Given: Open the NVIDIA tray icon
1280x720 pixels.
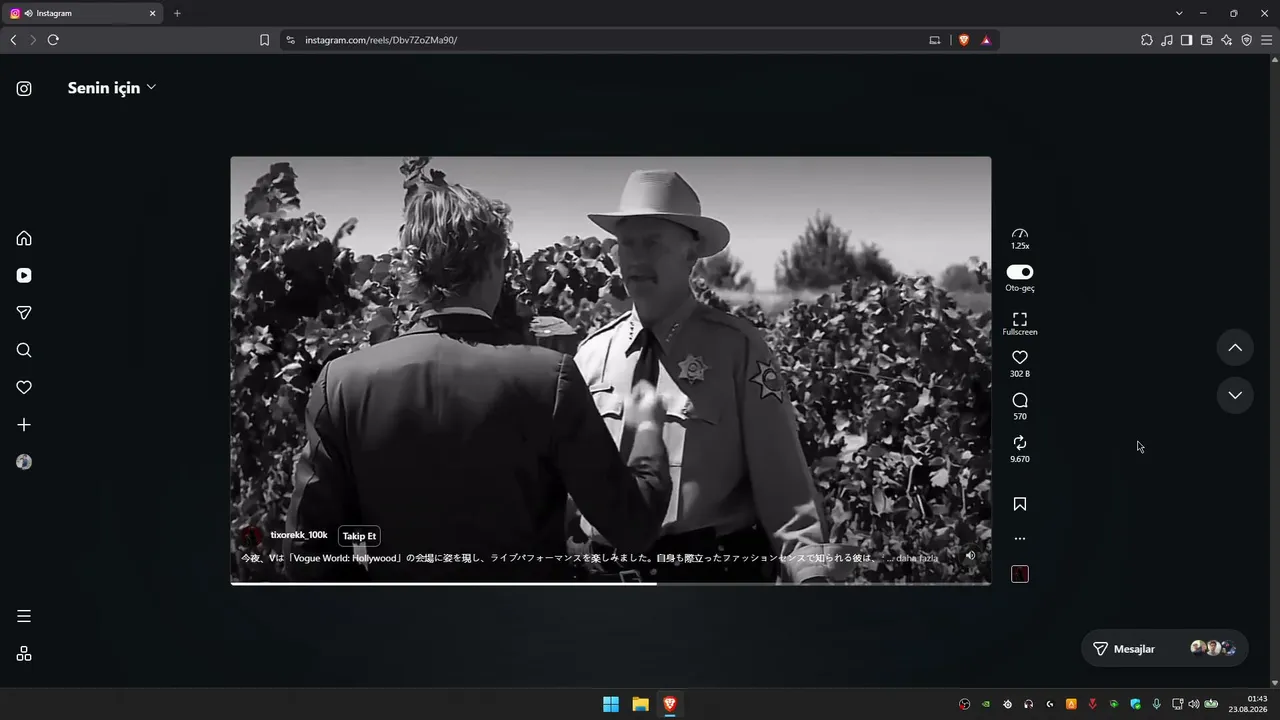Looking at the screenshot, I should coord(986,704).
